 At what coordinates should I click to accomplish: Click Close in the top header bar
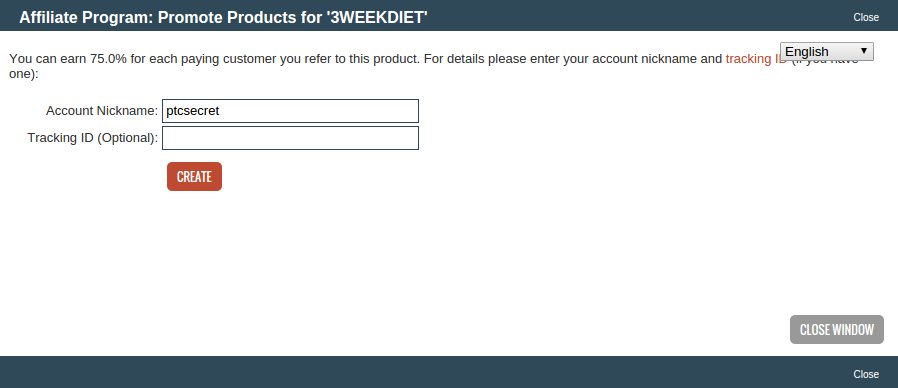866,17
